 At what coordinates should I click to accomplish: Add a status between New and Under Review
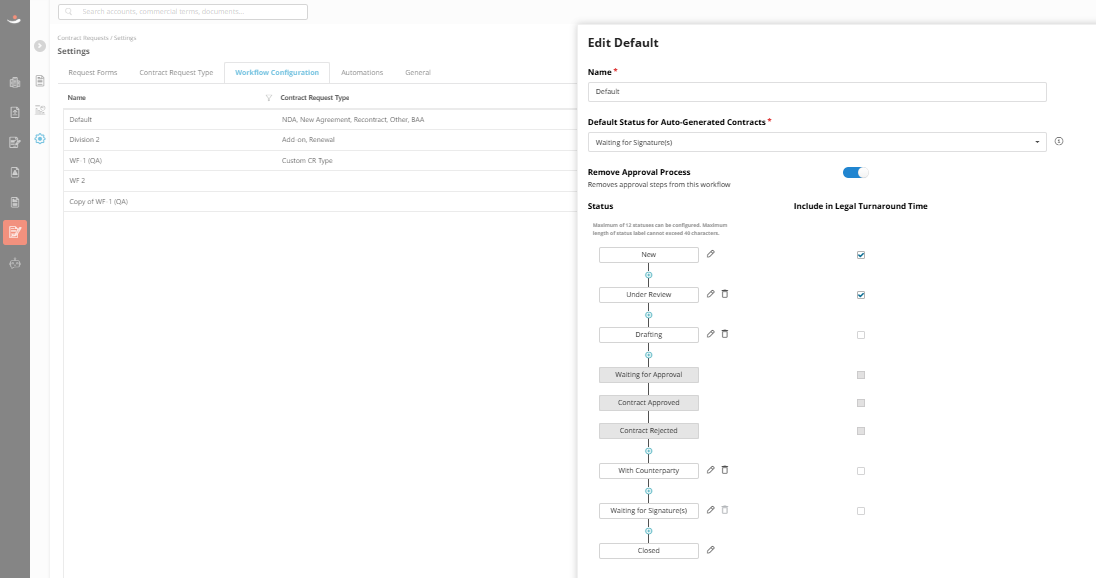649,275
